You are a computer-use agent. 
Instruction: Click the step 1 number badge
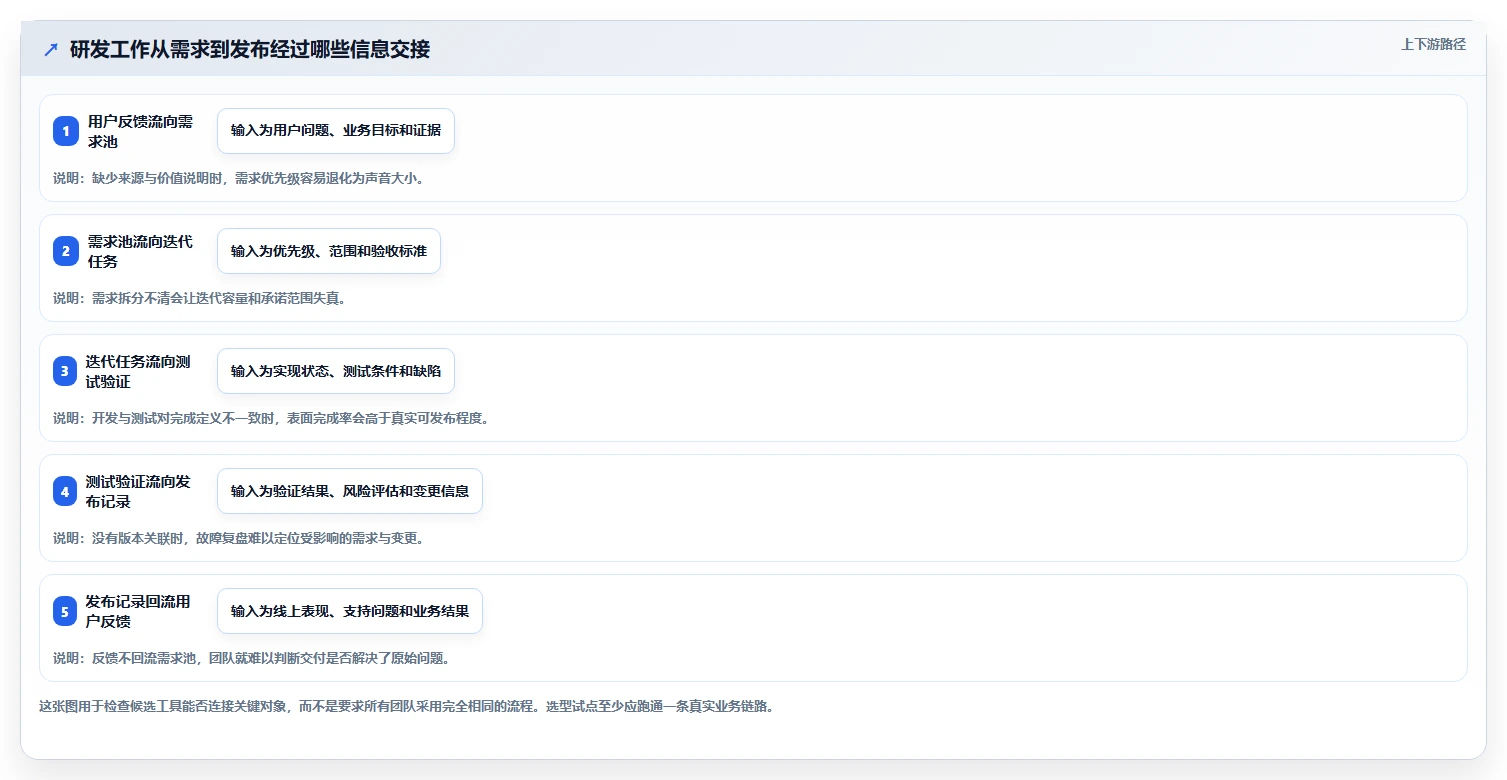(x=66, y=131)
